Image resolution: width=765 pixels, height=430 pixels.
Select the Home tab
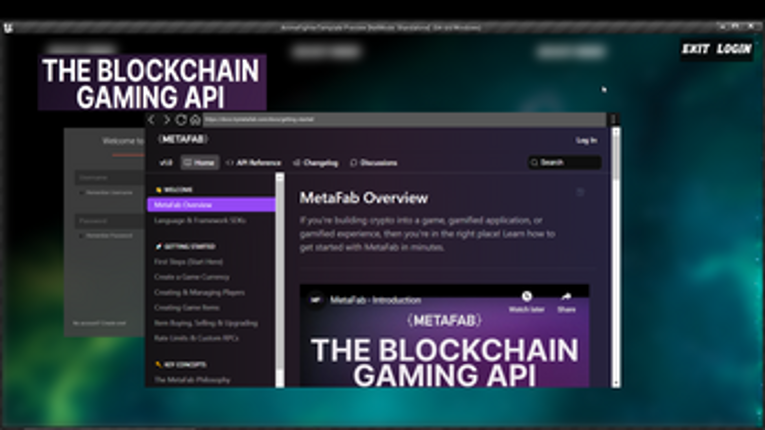200,163
